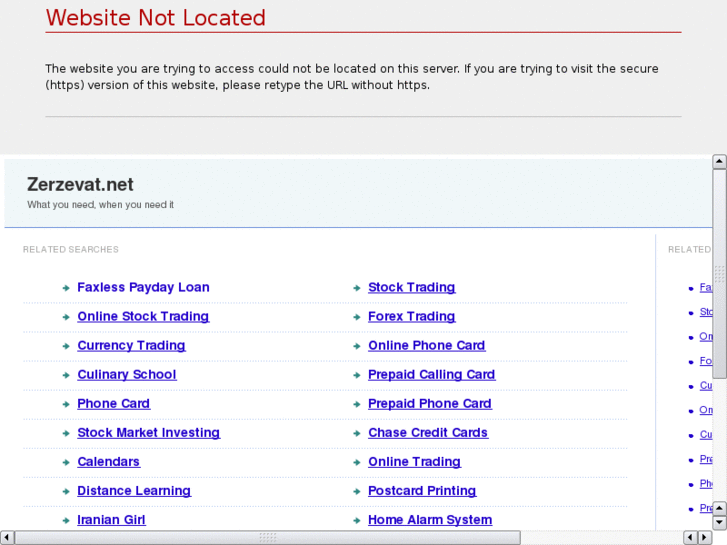Screen dimensions: 727x545
Task: Click the Zerzevat.net site title
Action: pyautogui.click(x=80, y=185)
